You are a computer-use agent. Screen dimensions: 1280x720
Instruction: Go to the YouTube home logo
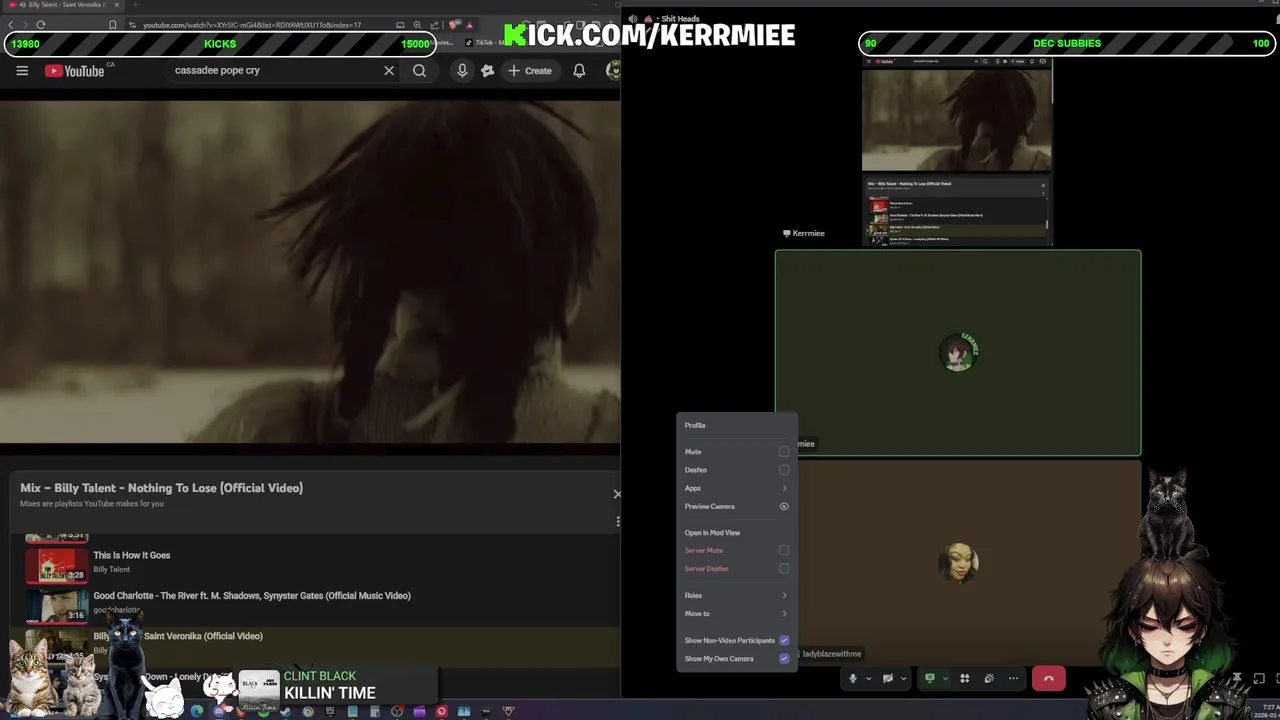pos(75,71)
